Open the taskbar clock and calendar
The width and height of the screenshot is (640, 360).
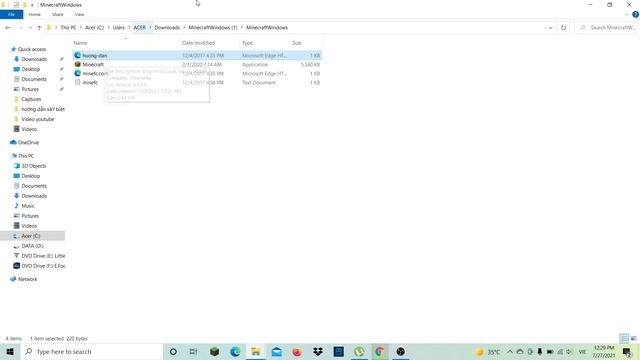(604, 352)
